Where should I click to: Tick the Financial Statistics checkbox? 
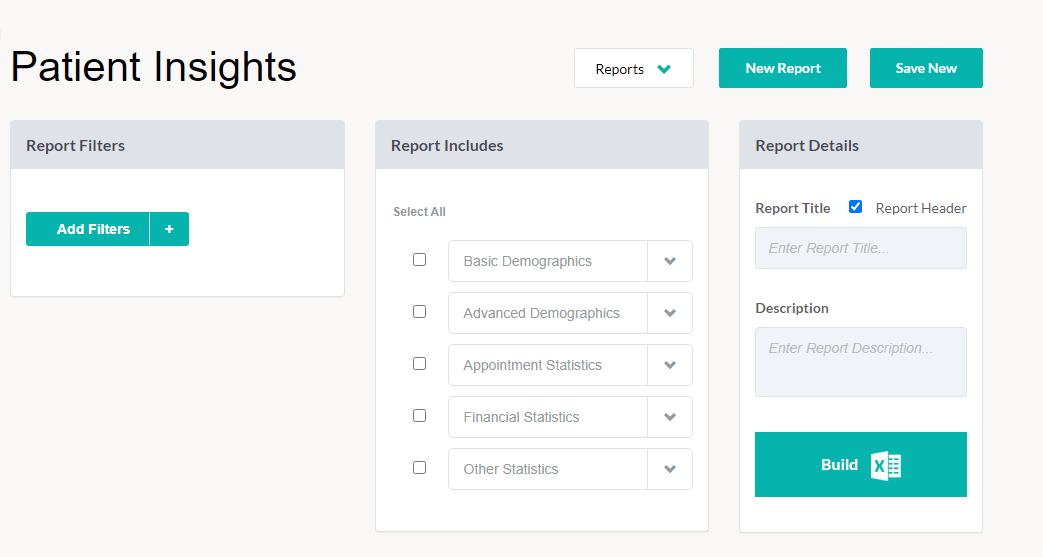pyautogui.click(x=419, y=415)
